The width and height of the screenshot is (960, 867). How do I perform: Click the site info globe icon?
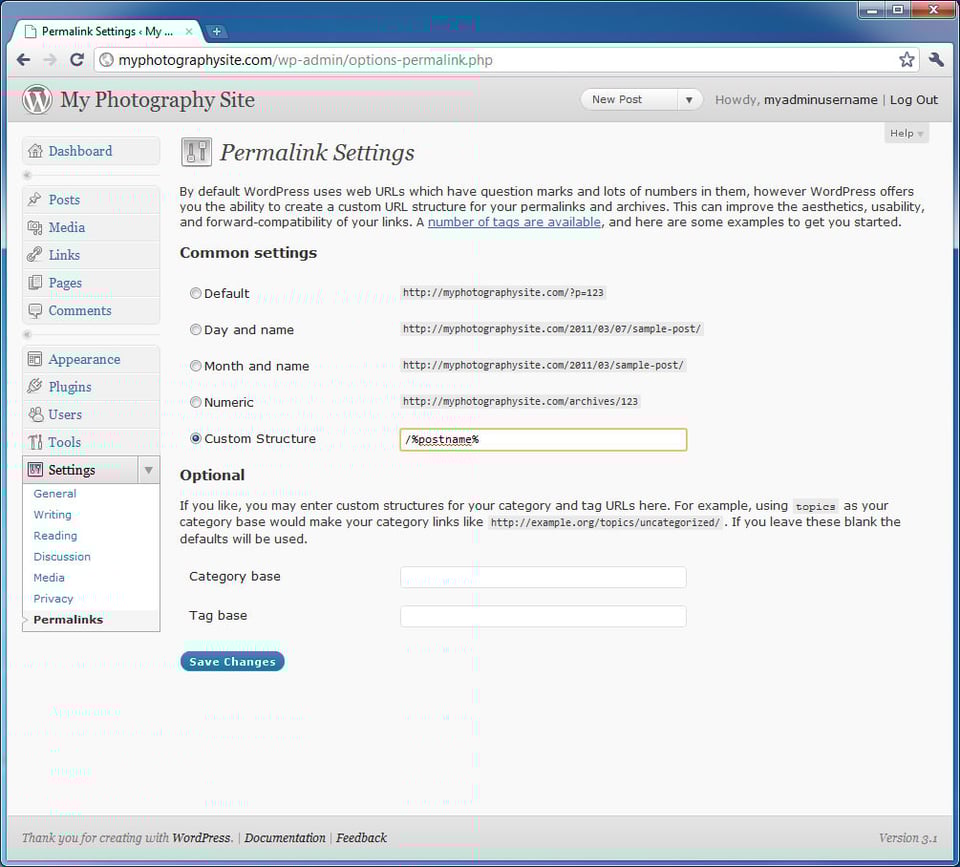click(107, 59)
